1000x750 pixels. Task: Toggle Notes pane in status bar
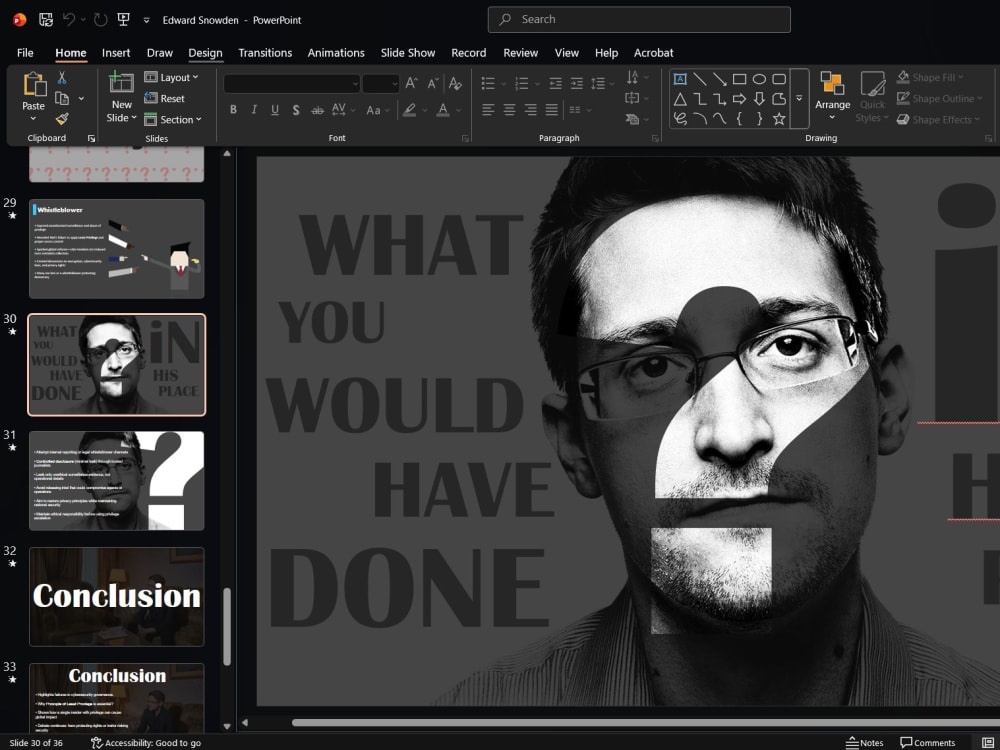tap(865, 742)
